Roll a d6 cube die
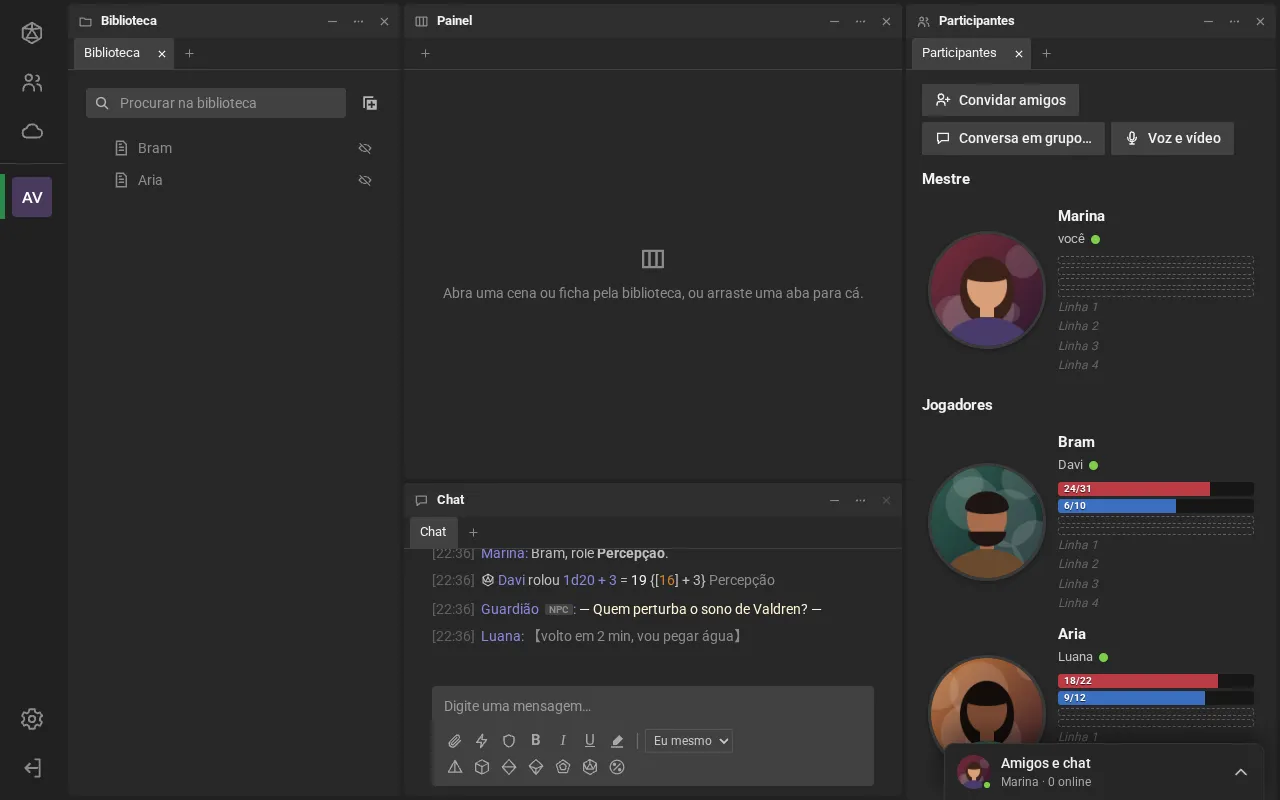The height and width of the screenshot is (800, 1280). click(x=482, y=767)
